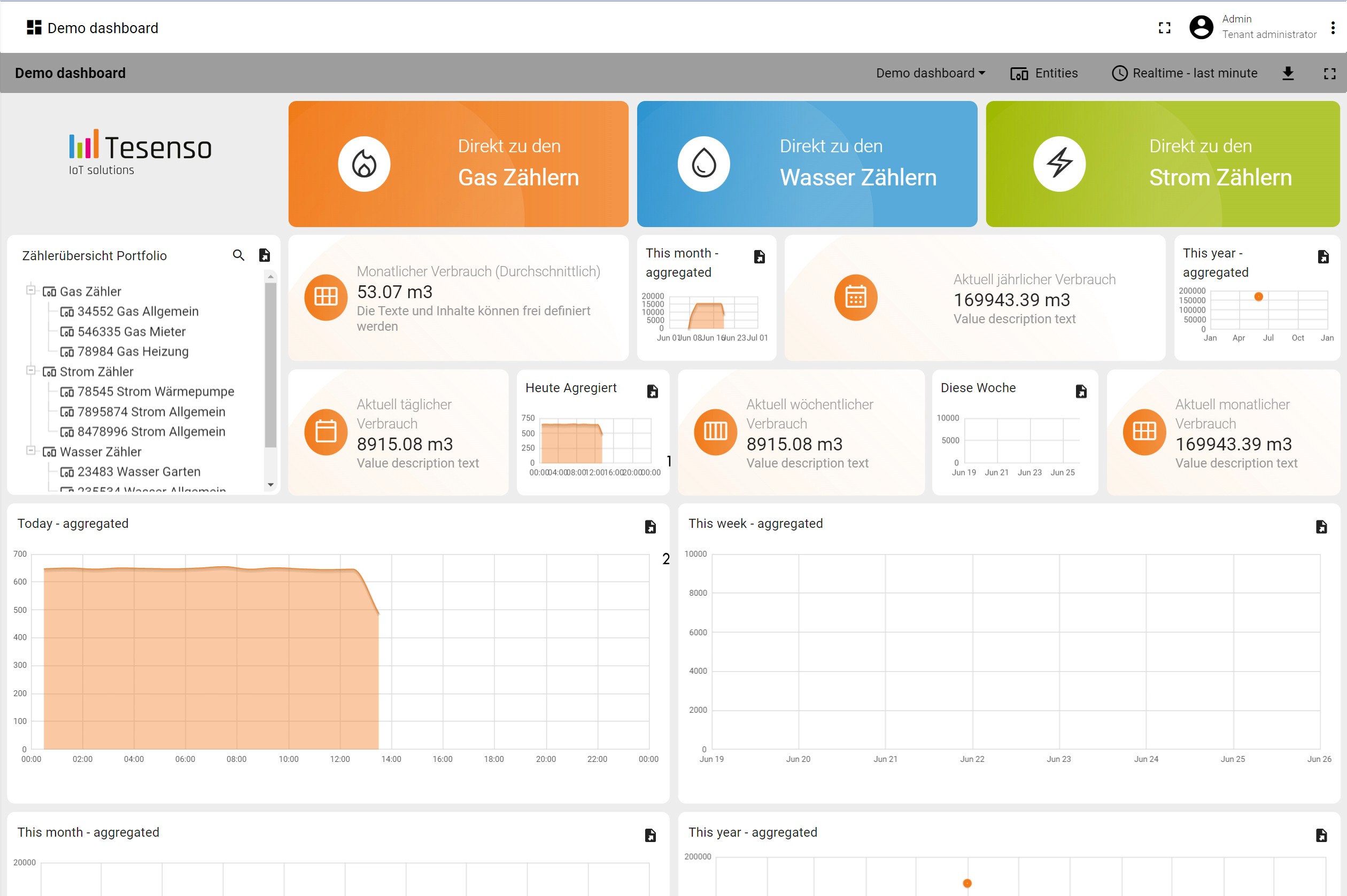
Task: Collapse the Wasser Zähler tree node
Action: [31, 450]
